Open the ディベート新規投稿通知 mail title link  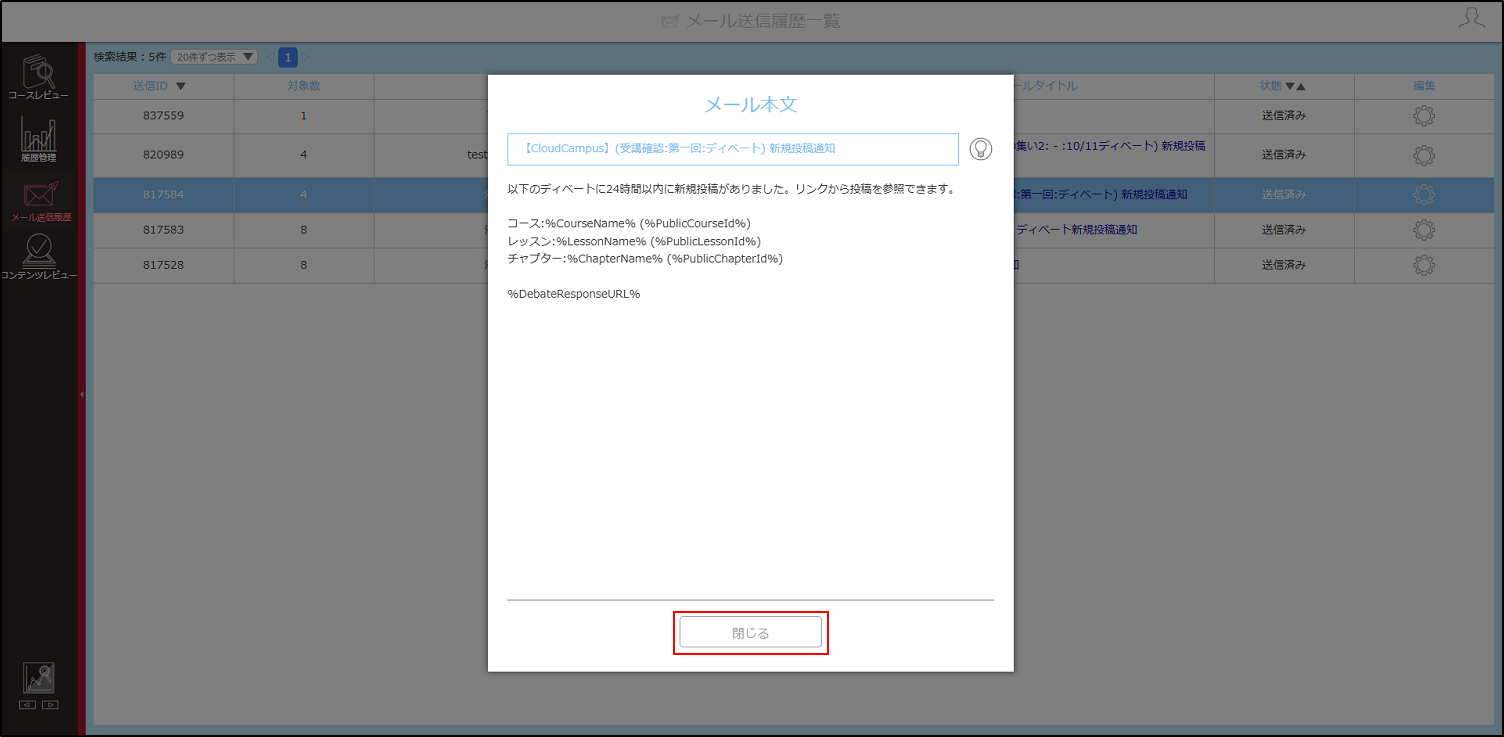click(x=1076, y=230)
